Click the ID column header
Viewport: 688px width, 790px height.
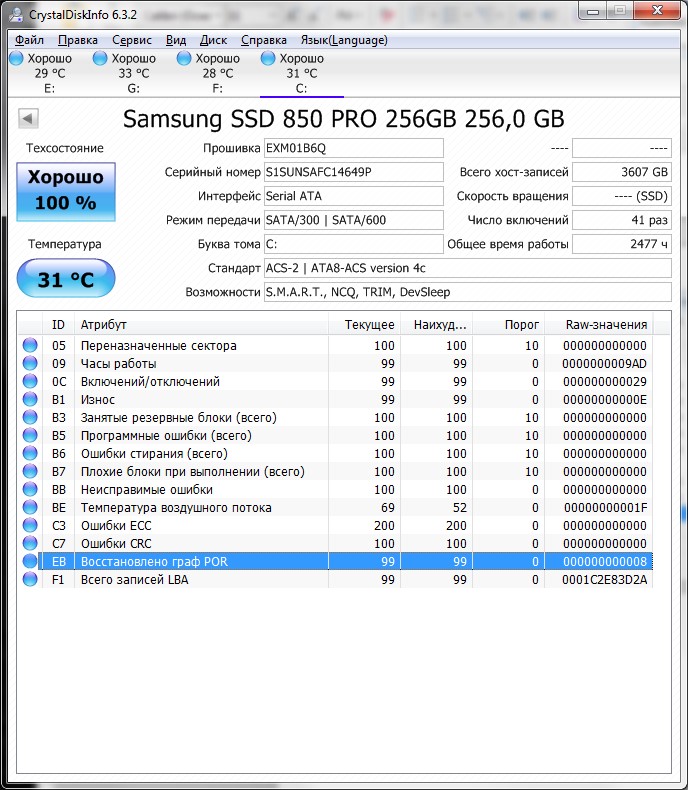pyautogui.click(x=58, y=324)
